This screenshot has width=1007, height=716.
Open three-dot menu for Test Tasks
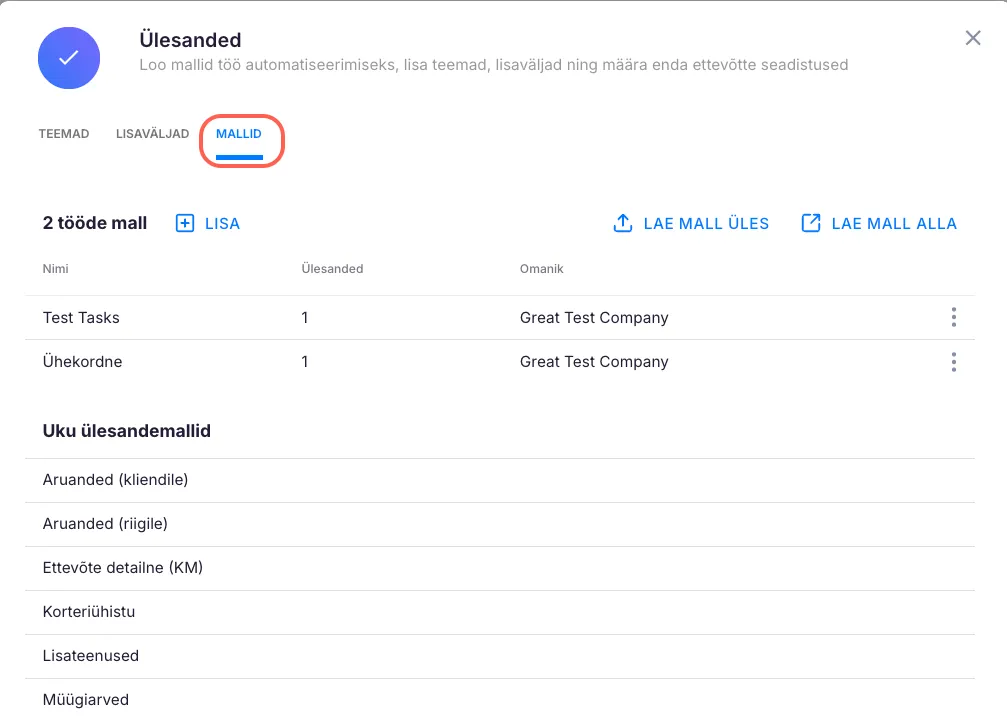tap(953, 317)
